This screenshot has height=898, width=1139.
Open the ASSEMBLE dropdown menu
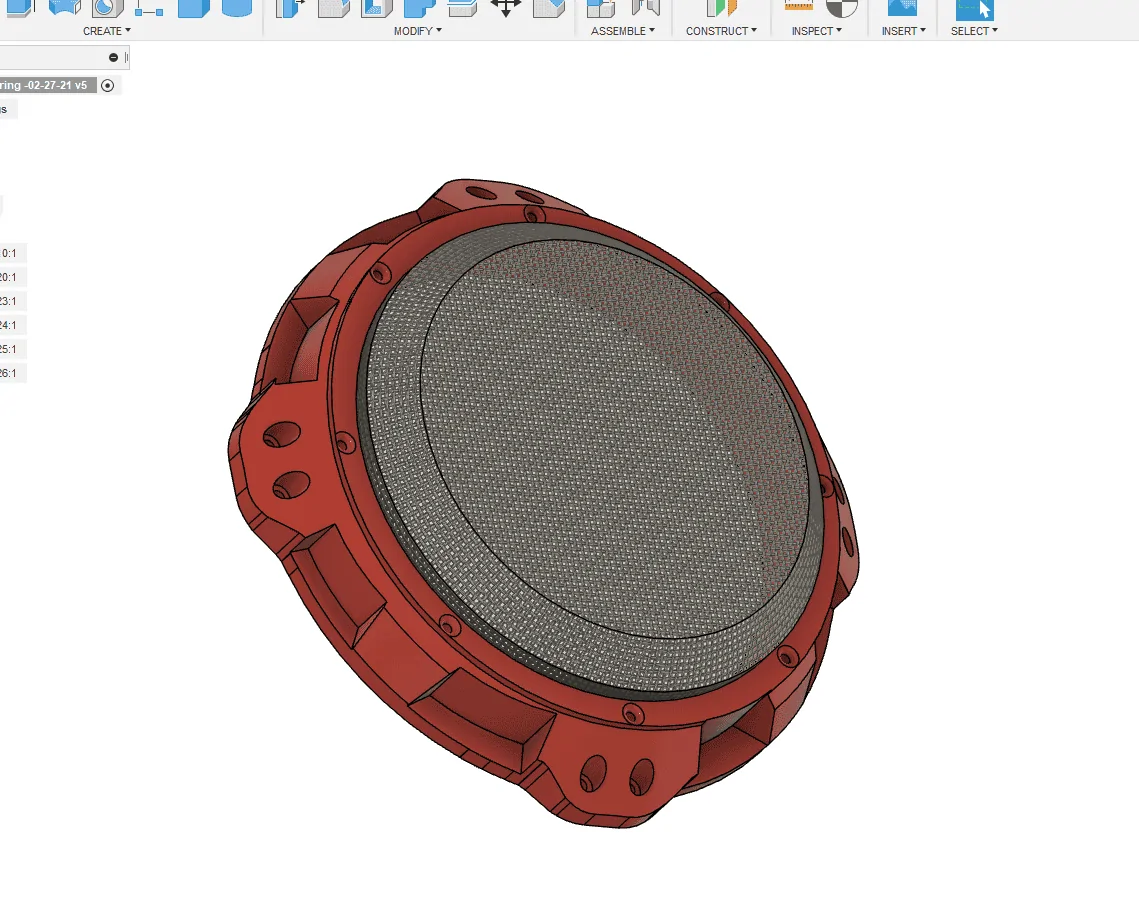click(623, 31)
